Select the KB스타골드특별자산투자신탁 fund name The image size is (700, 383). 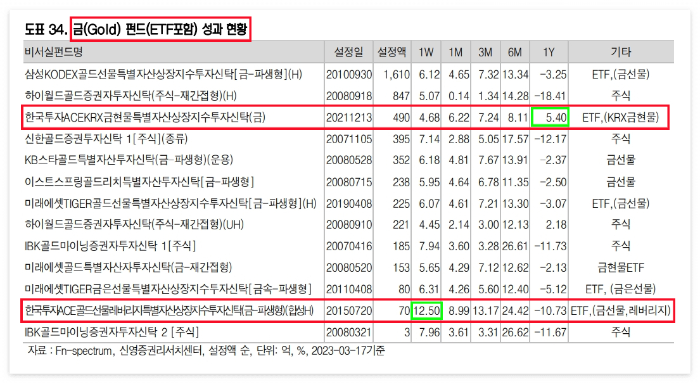[x=129, y=160]
